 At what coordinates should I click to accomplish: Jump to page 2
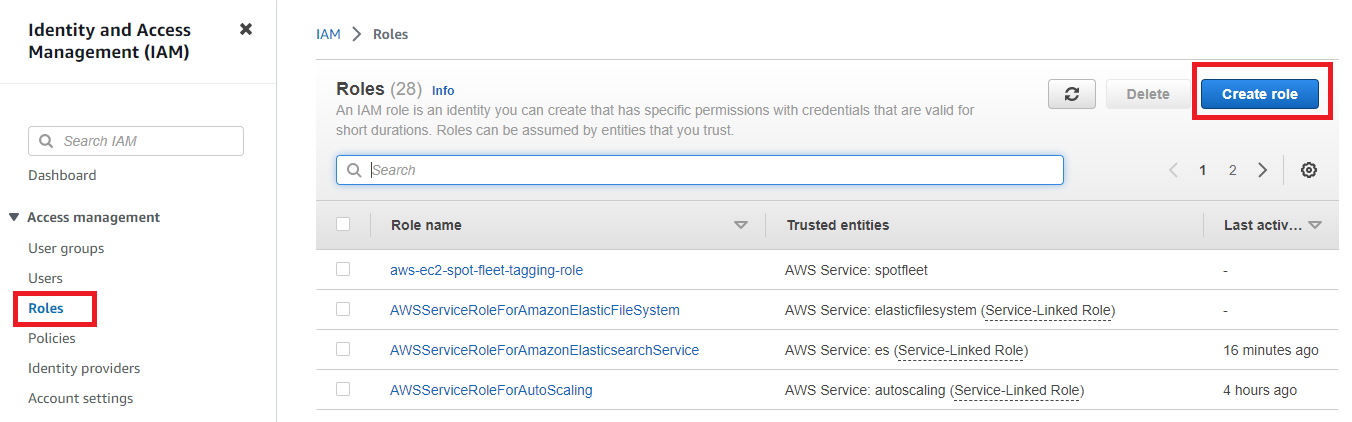click(1233, 170)
